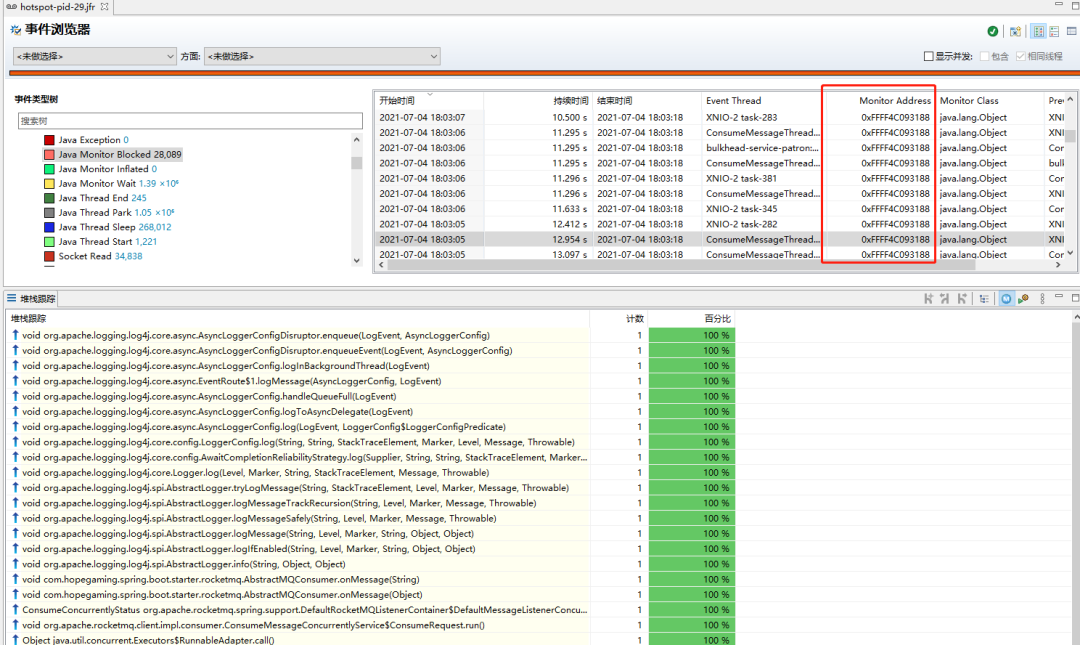1080x645 pixels.
Task: Click the green analysis status check icon
Action: (x=993, y=31)
